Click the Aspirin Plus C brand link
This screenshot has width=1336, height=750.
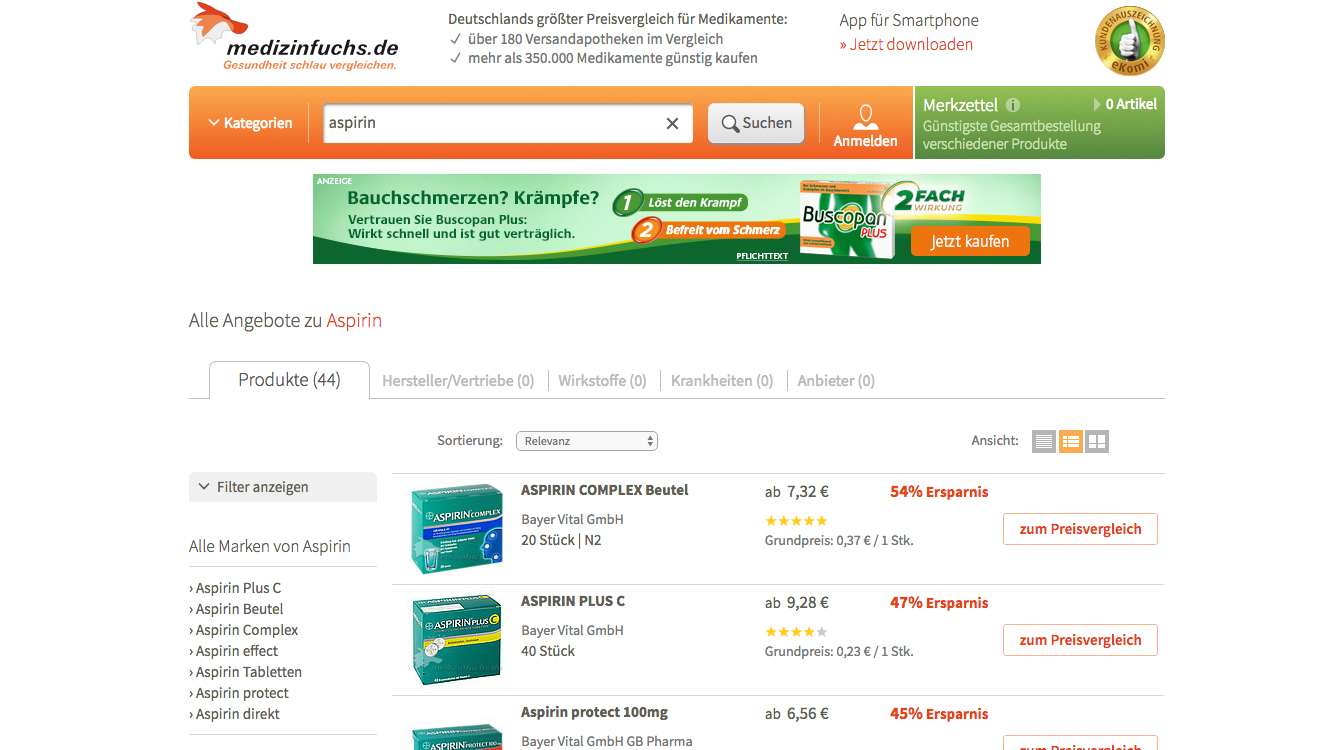point(238,588)
